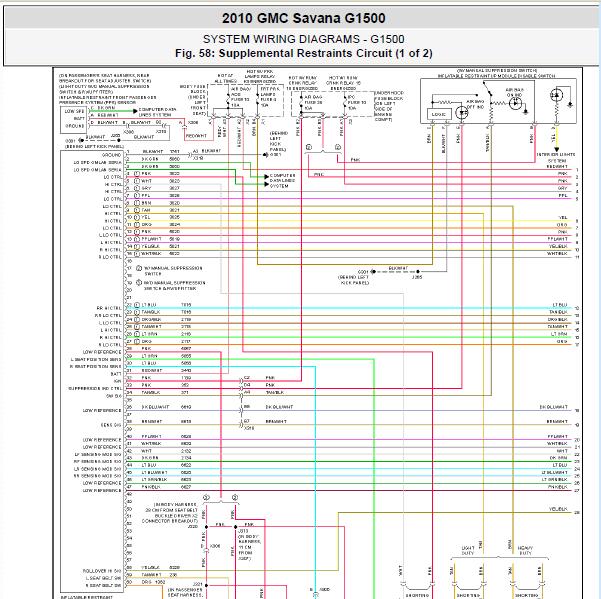Click the 'LIGHT DUTY' bracket label
Viewport: 601px width, 599px height.
468,550
